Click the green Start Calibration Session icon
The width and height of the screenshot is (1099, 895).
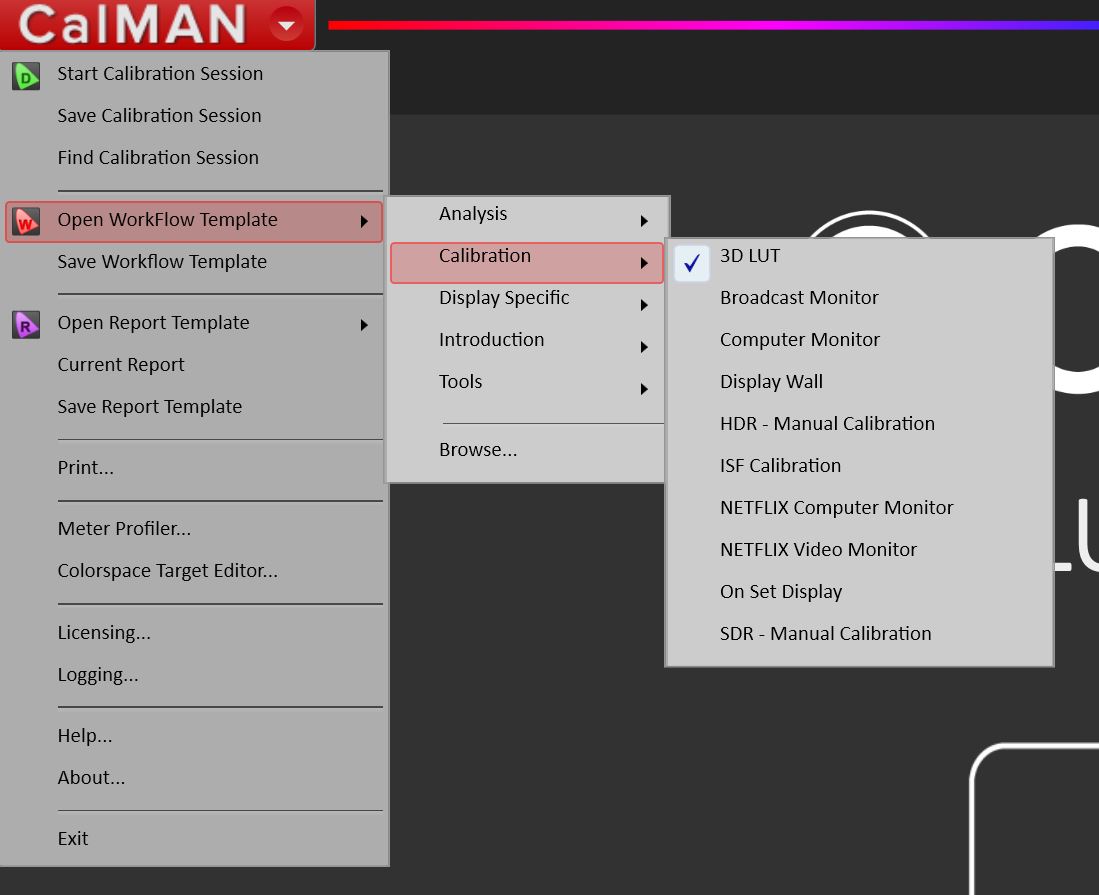(x=26, y=76)
